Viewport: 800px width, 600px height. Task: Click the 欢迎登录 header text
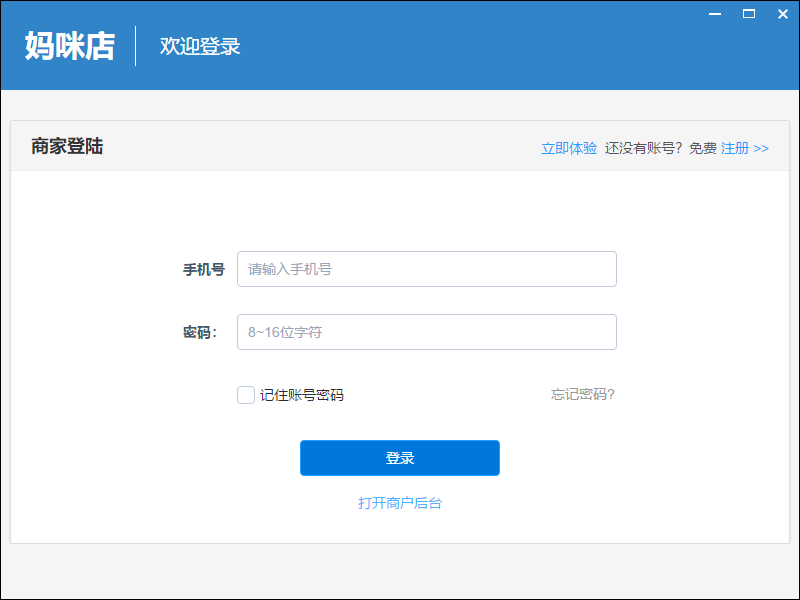[200, 47]
